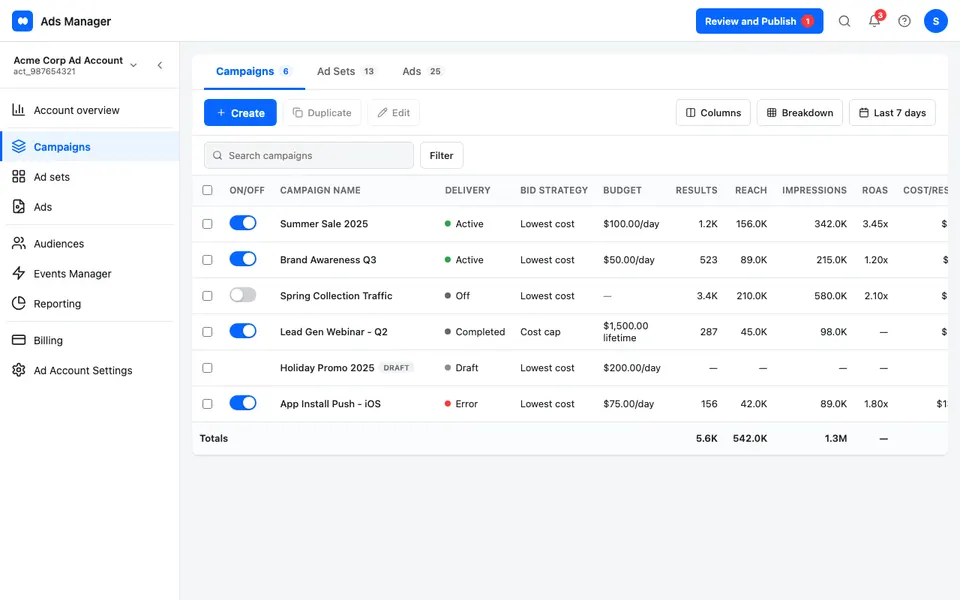Click the 542.0K total reach value
Screen dimensions: 960x600
coord(750,438)
